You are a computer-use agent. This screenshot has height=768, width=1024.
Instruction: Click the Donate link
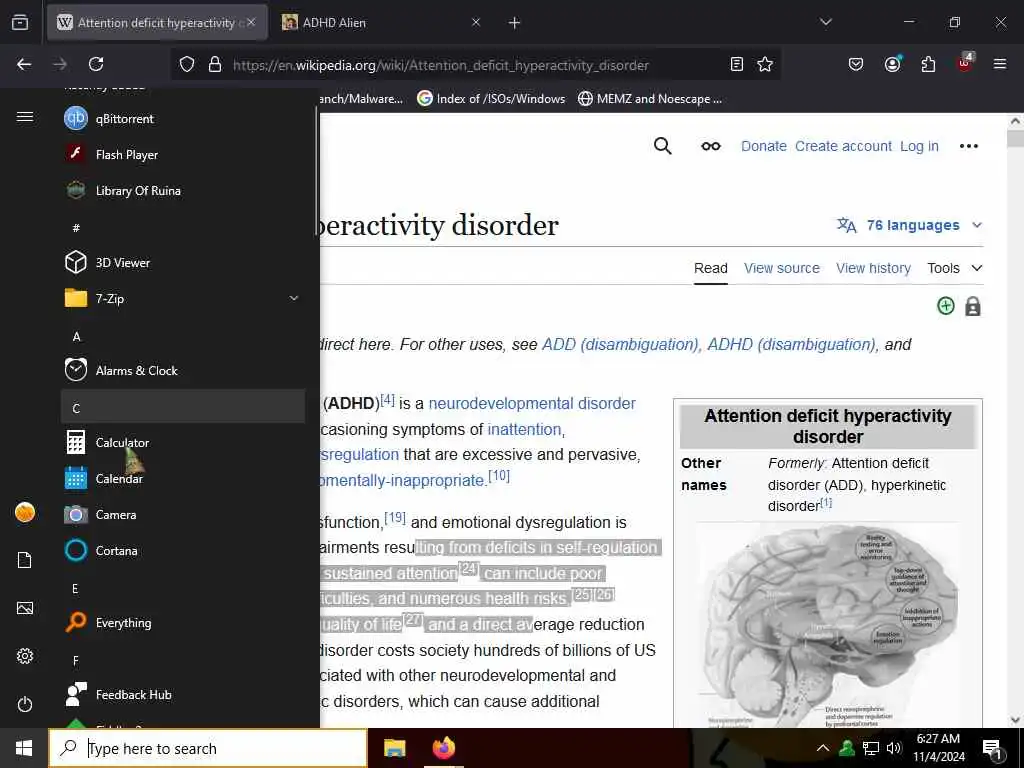pos(763,146)
